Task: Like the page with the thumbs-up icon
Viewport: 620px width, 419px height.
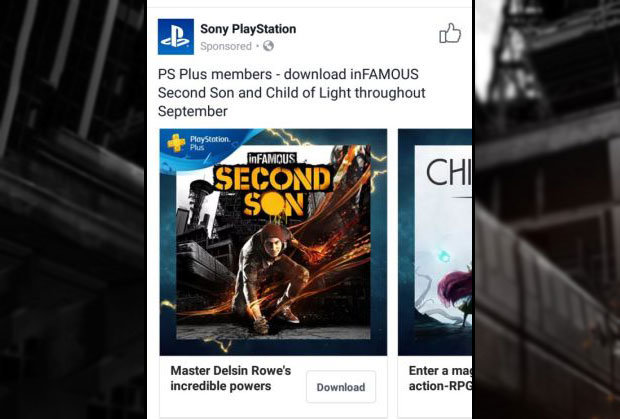Action: 450,33
